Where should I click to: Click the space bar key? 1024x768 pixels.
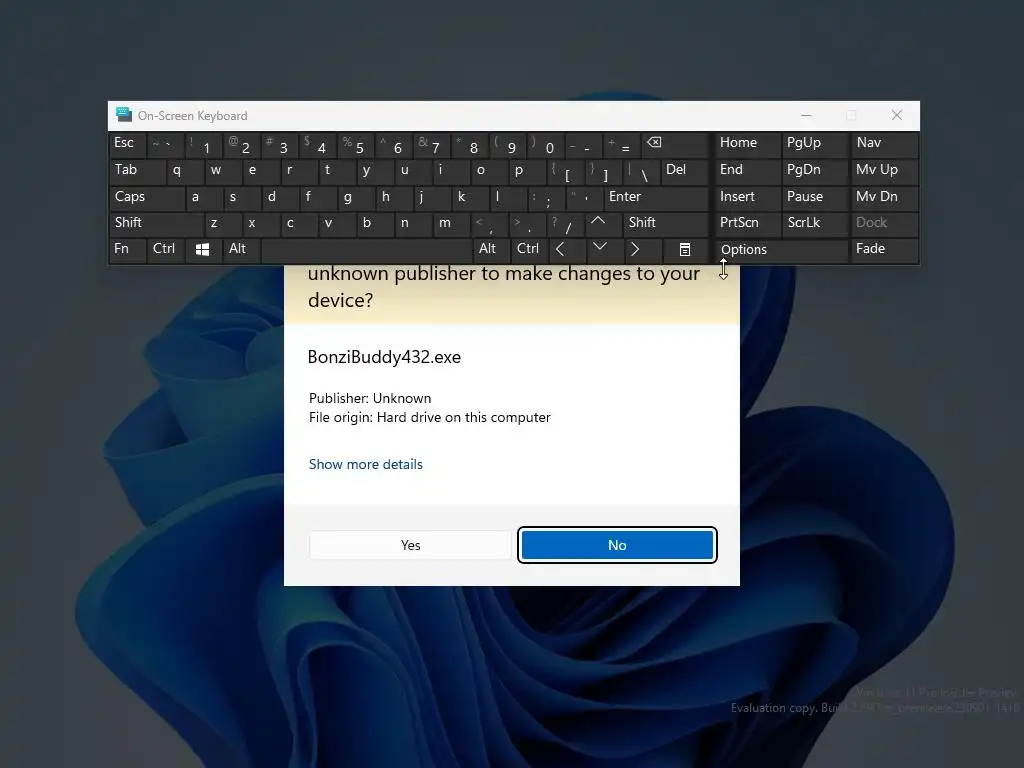coord(366,249)
